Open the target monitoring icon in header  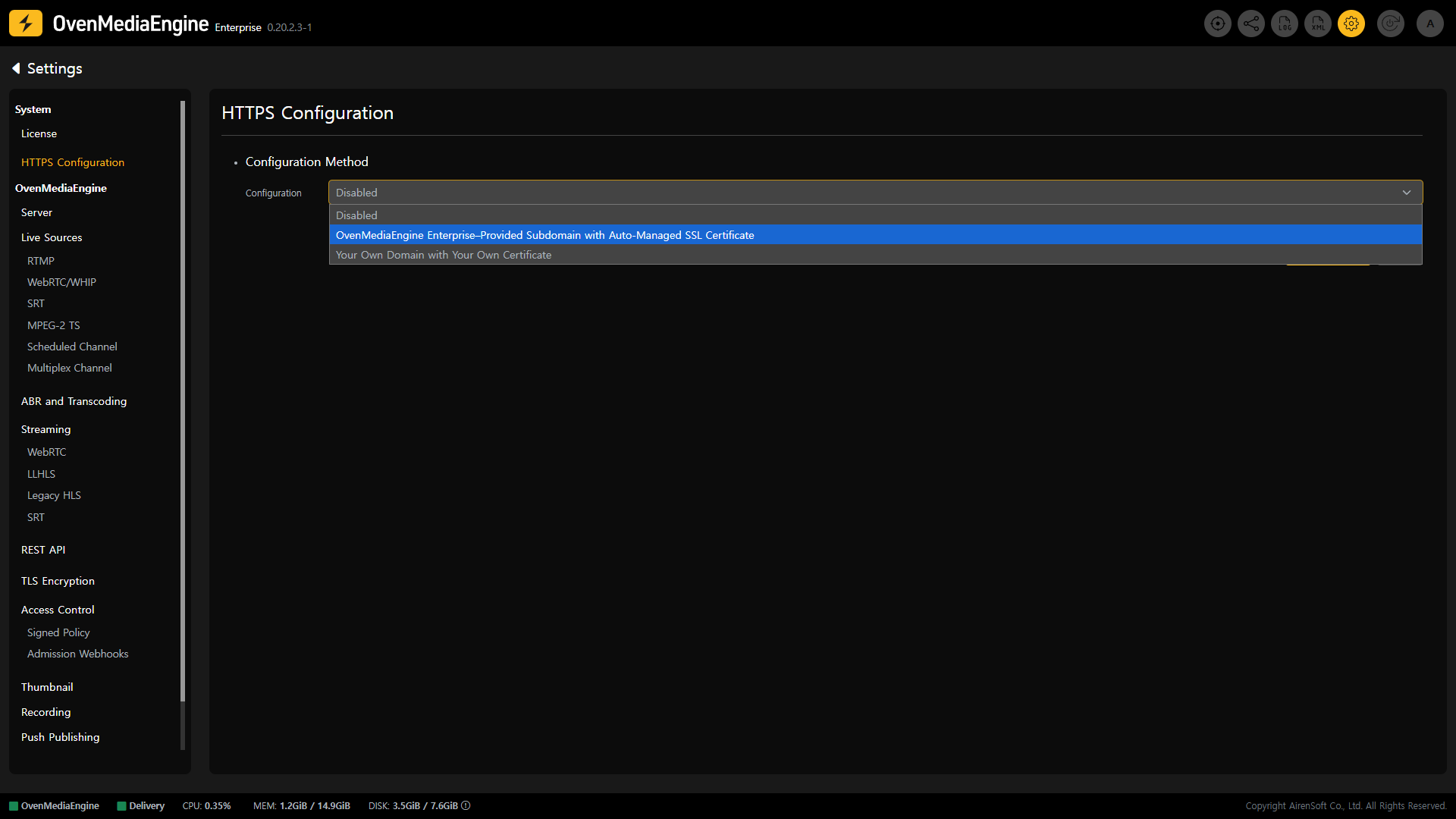[x=1217, y=24]
